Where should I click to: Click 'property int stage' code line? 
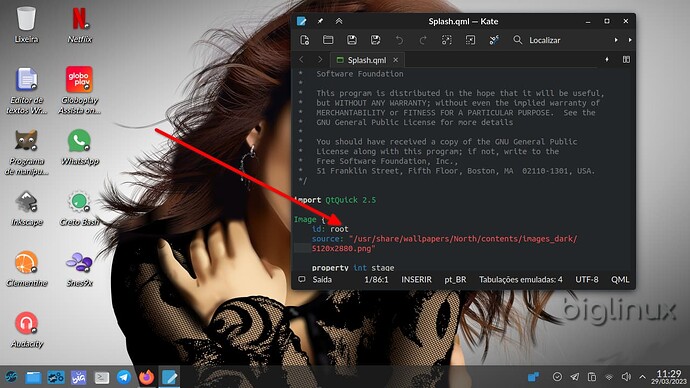point(353,267)
